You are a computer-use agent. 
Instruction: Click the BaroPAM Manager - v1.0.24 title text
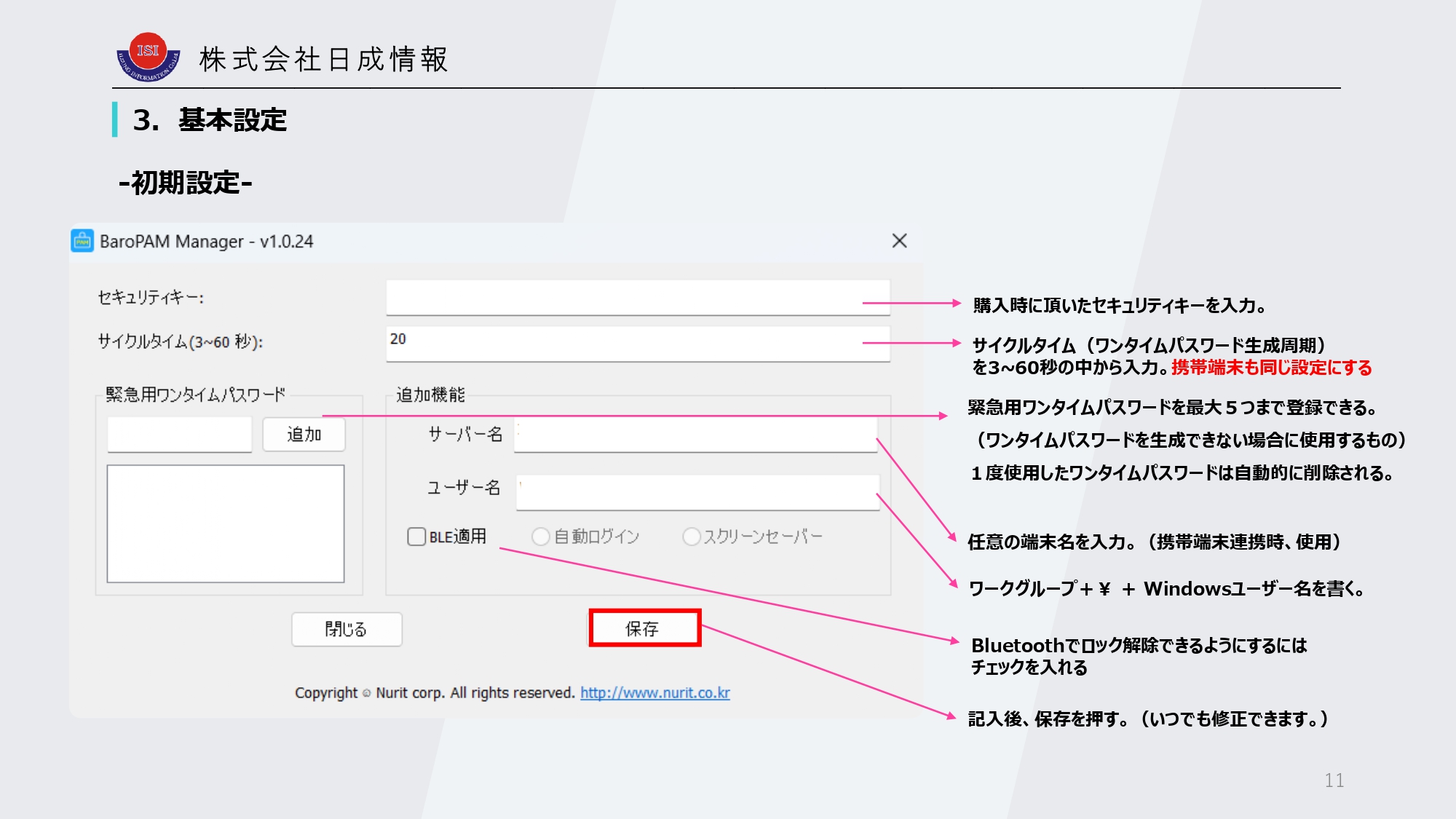pyautogui.click(x=207, y=242)
